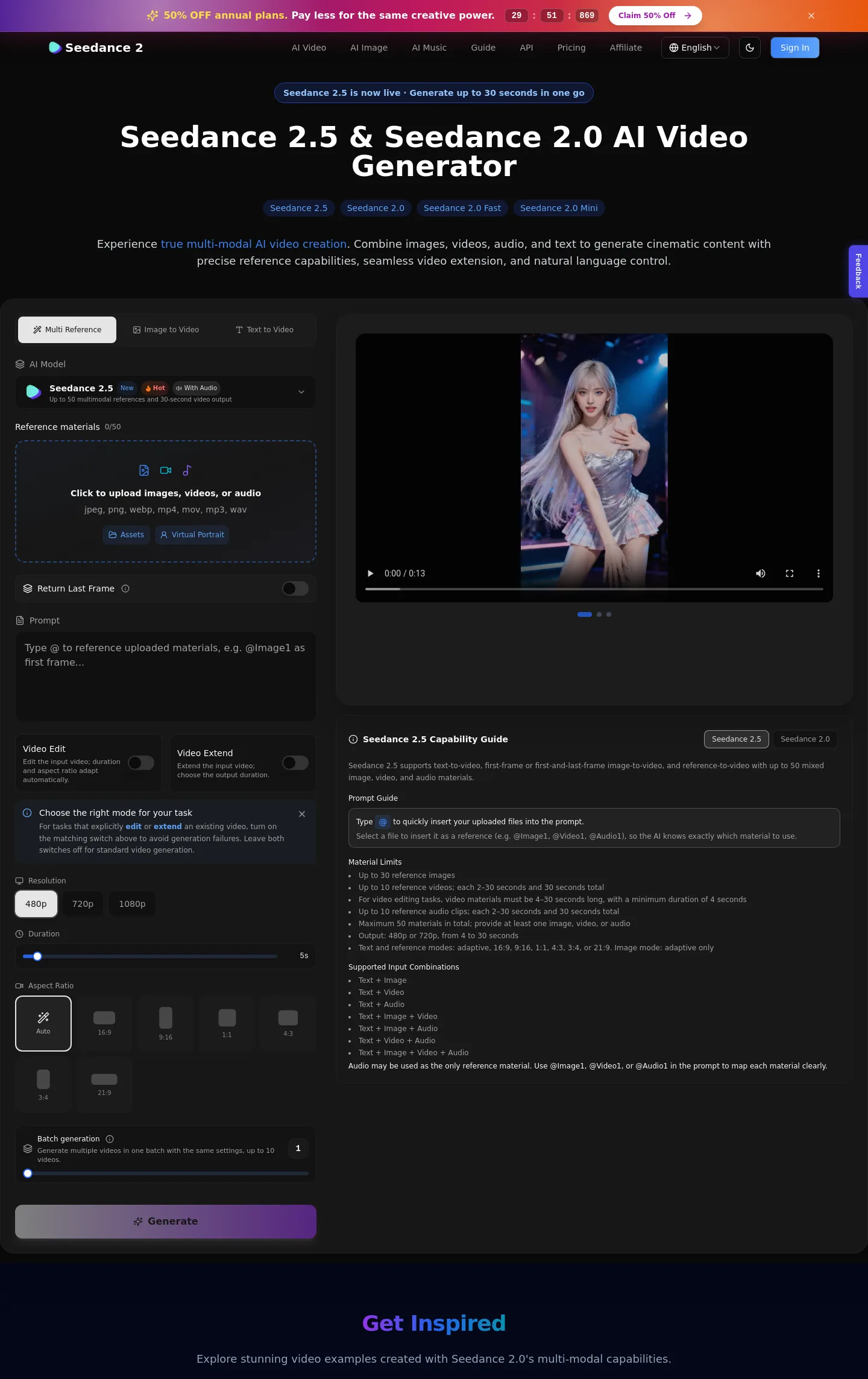Click the Seedance 2.0 model tag link
The image size is (868, 1379).
[376, 208]
